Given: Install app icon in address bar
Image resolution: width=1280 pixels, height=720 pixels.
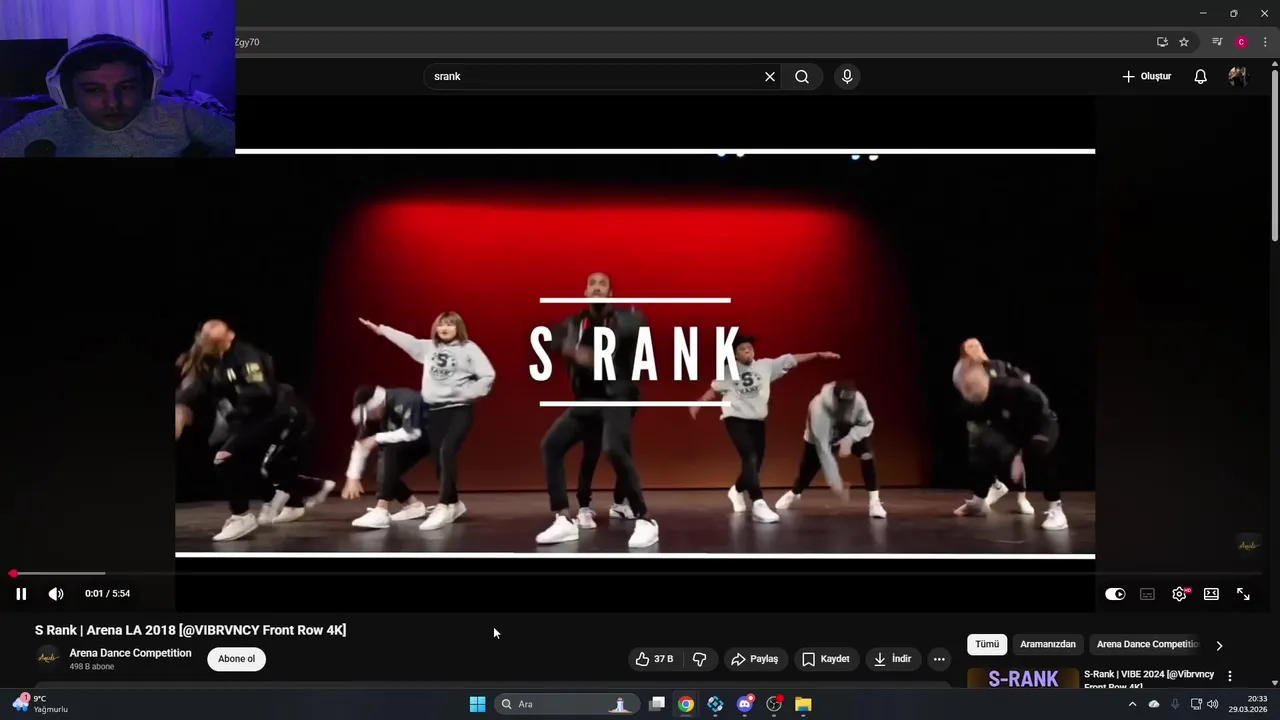Looking at the screenshot, I should click(x=1162, y=42).
